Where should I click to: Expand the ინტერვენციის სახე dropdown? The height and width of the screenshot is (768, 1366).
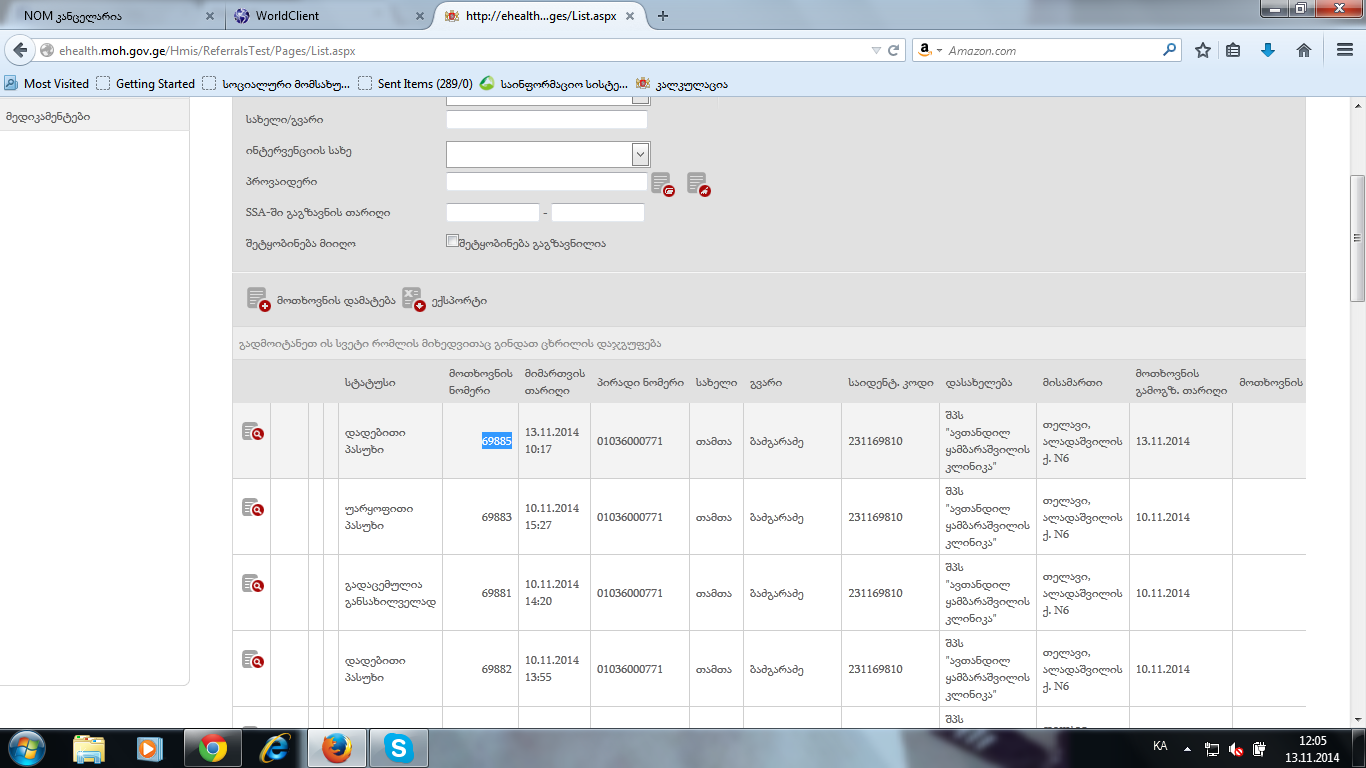640,154
